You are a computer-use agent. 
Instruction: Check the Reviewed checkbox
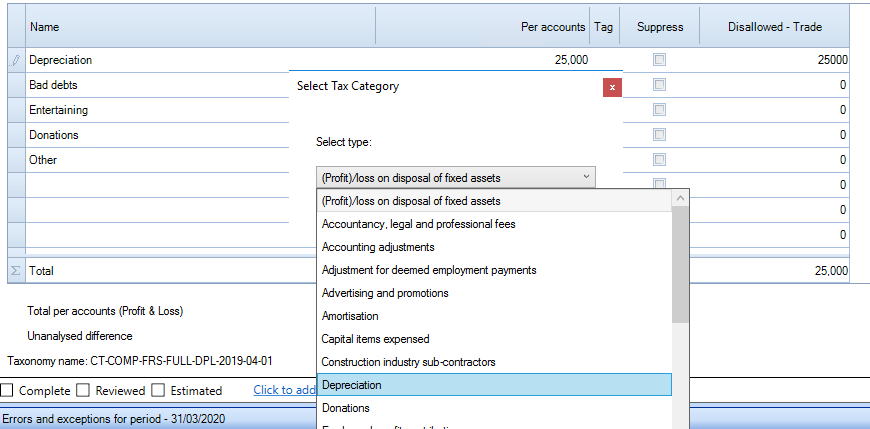83,391
